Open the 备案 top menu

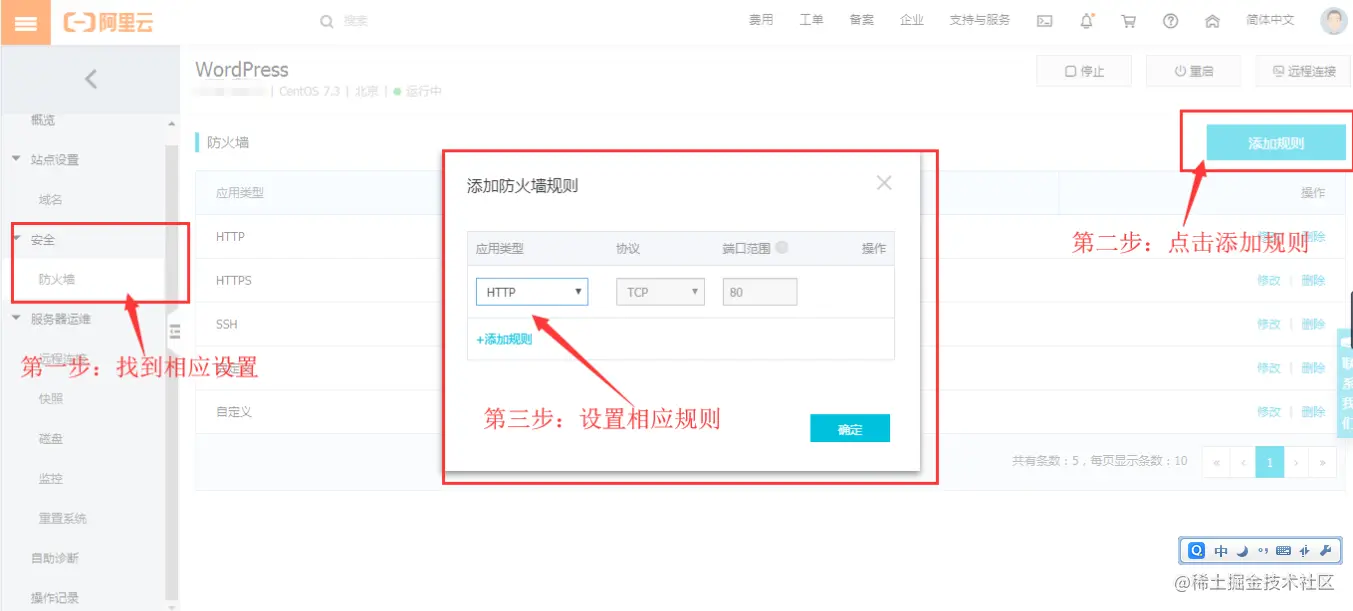coord(861,20)
